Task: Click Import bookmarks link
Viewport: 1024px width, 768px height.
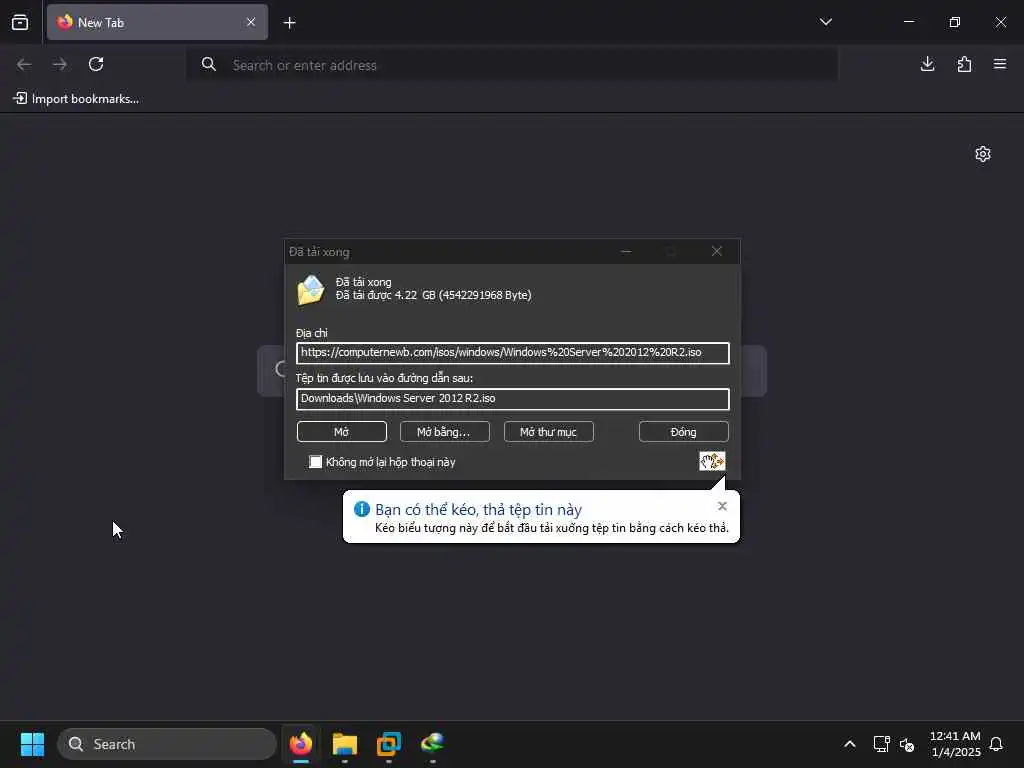Action: (x=76, y=99)
